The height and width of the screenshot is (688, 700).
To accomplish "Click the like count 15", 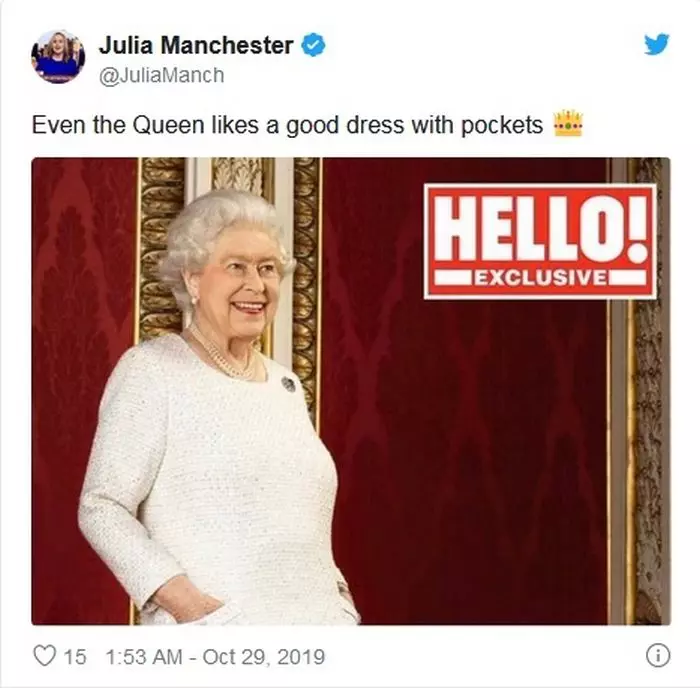I will (x=75, y=657).
